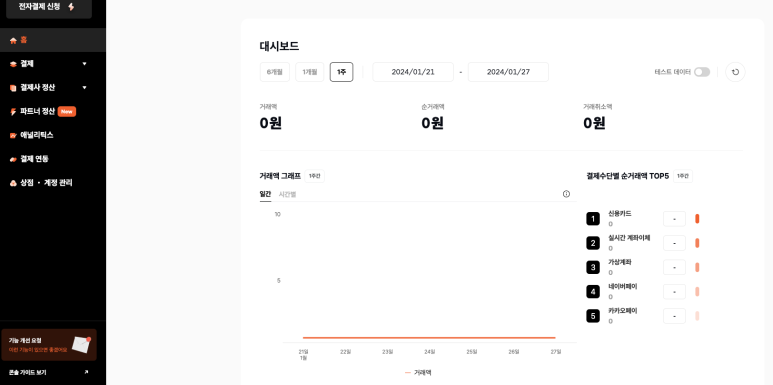Screen dimensions: 773x385
Task: Click the rank 1 badge for 신용카드
Action: coord(593,219)
